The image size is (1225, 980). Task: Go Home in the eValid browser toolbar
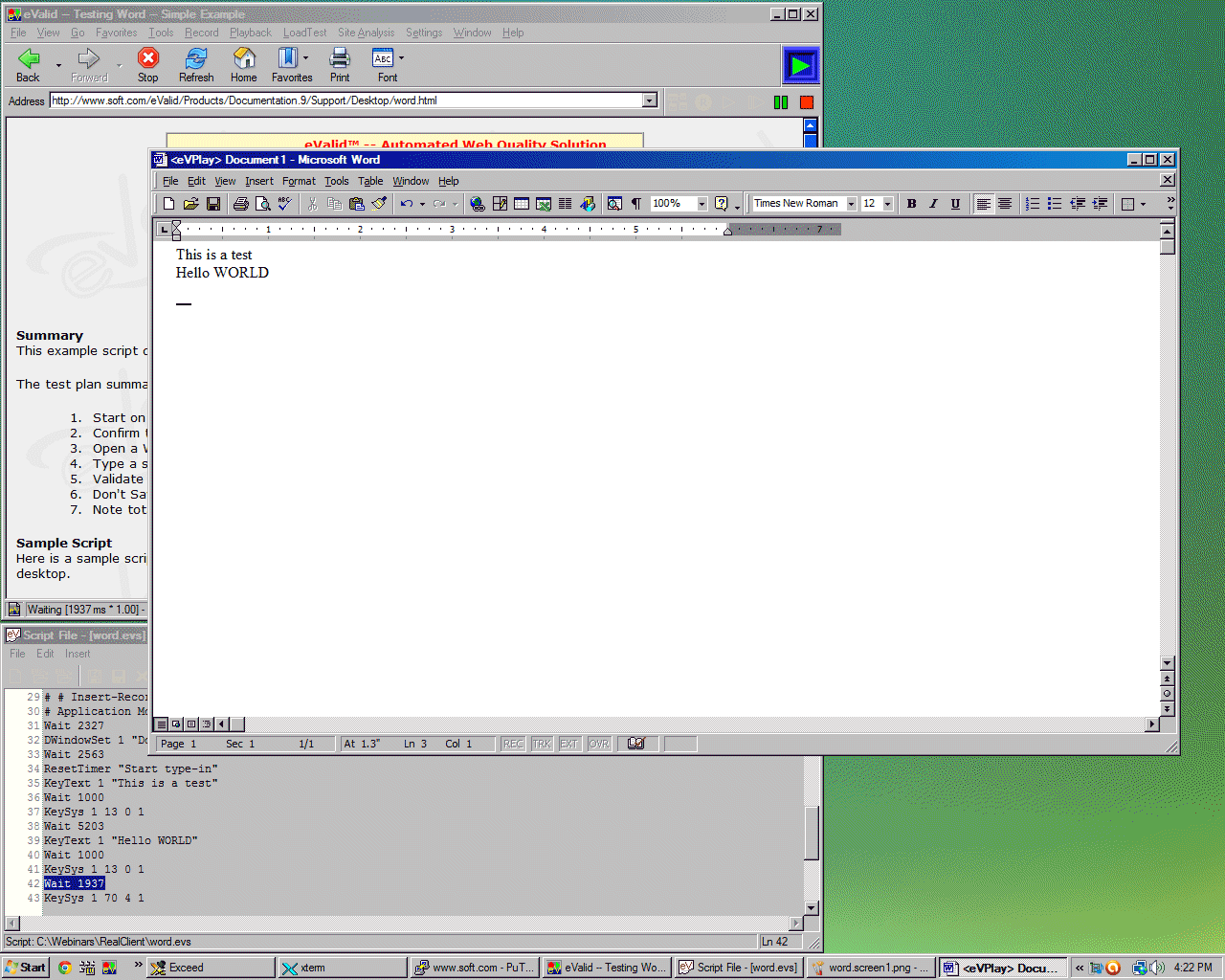[x=244, y=65]
